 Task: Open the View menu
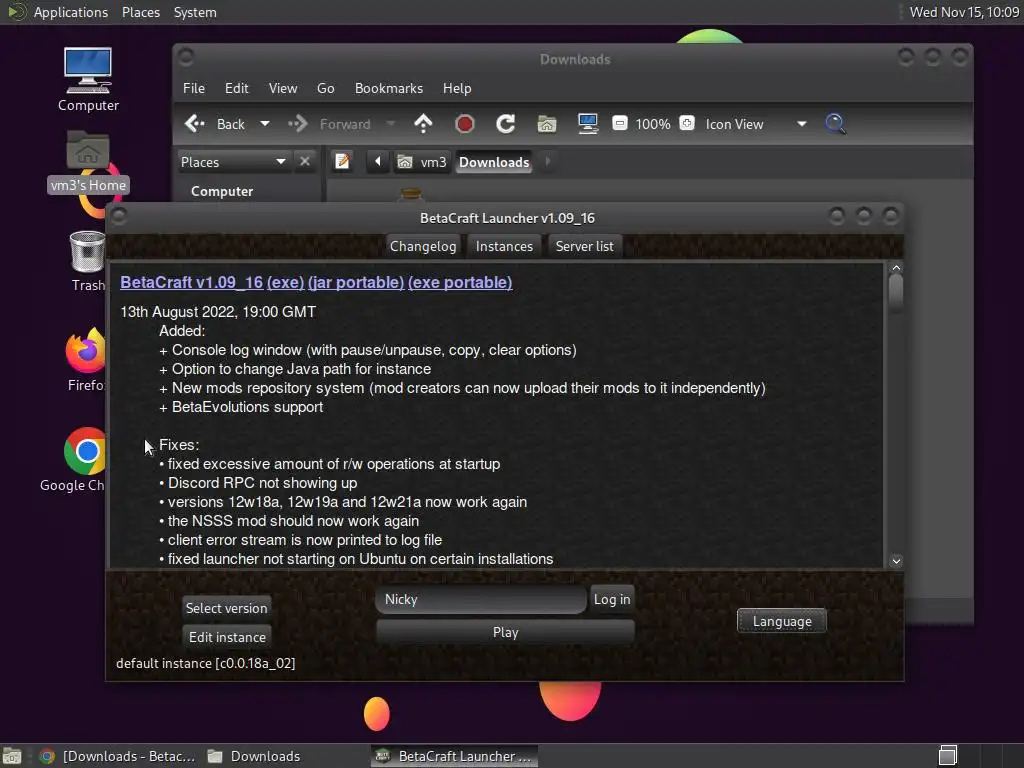[283, 88]
